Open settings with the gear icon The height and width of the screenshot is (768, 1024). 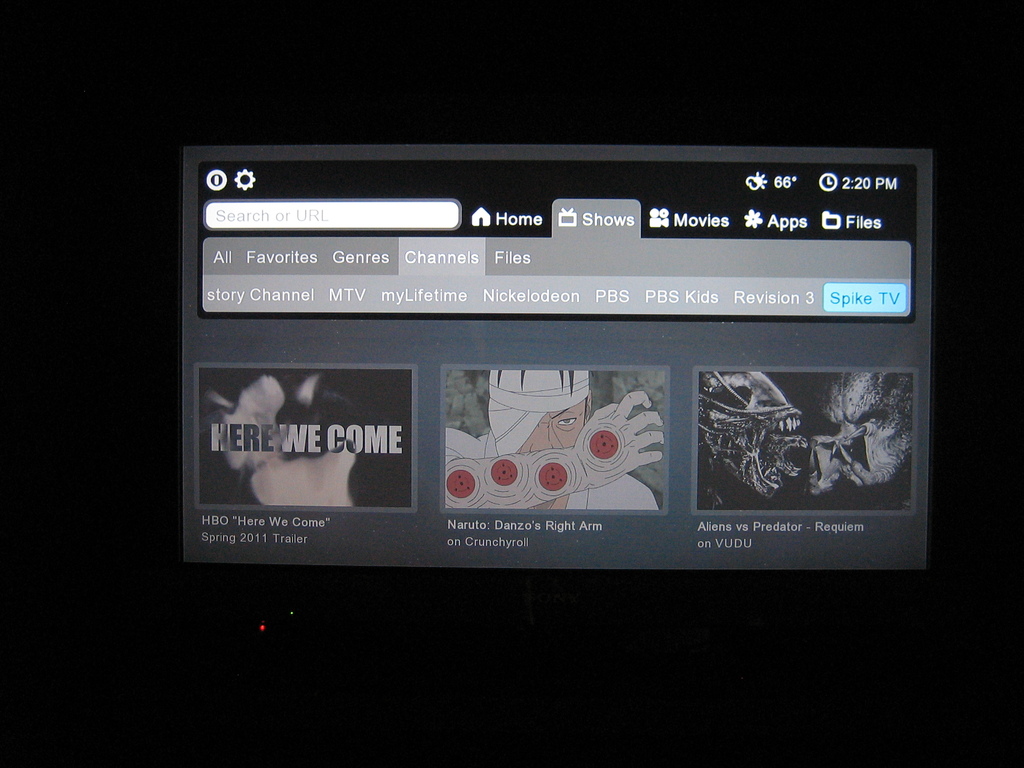pyautogui.click(x=245, y=180)
